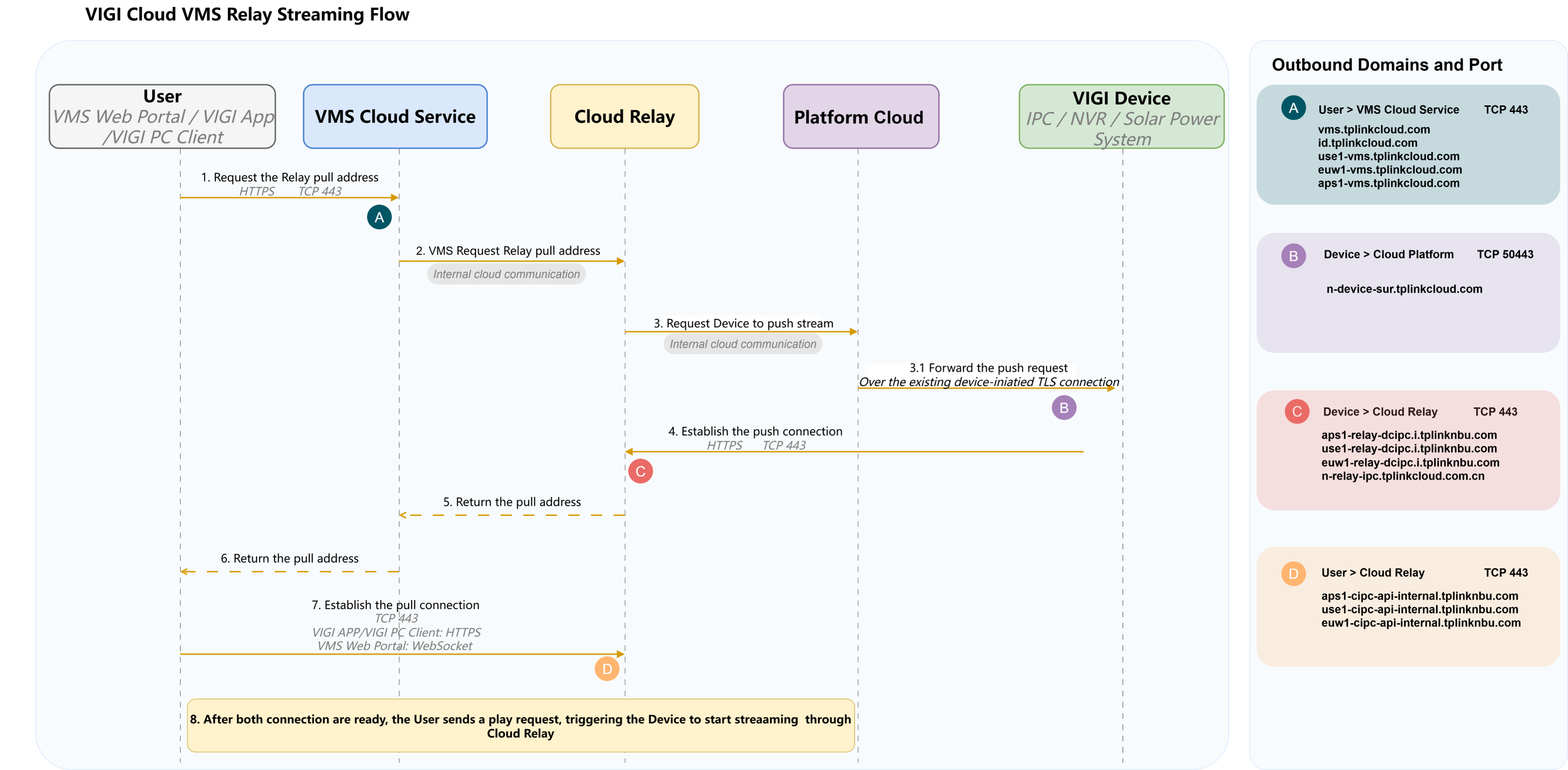Image resolution: width=1568 pixels, height=770 pixels.
Task: Click step 2 VMS Request Relay pull address
Action: [507, 251]
